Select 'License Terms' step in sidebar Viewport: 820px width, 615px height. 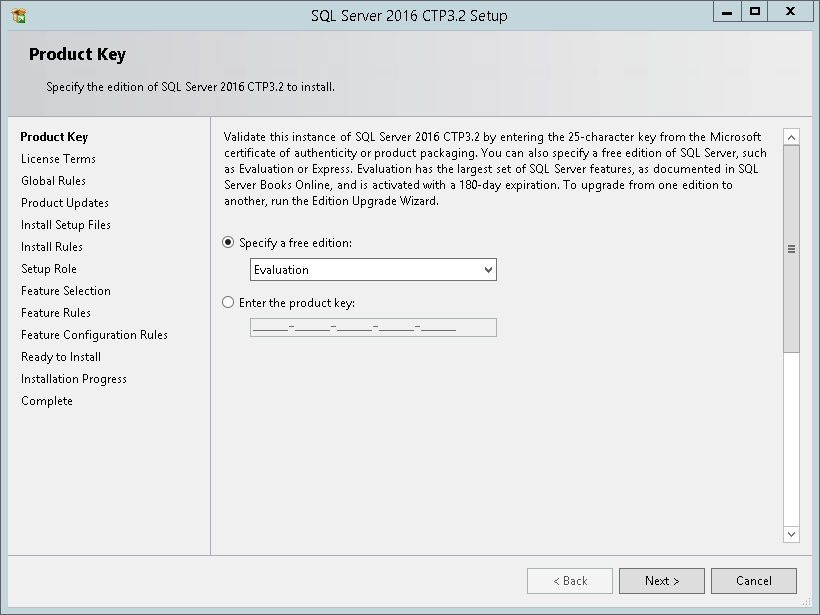59,159
